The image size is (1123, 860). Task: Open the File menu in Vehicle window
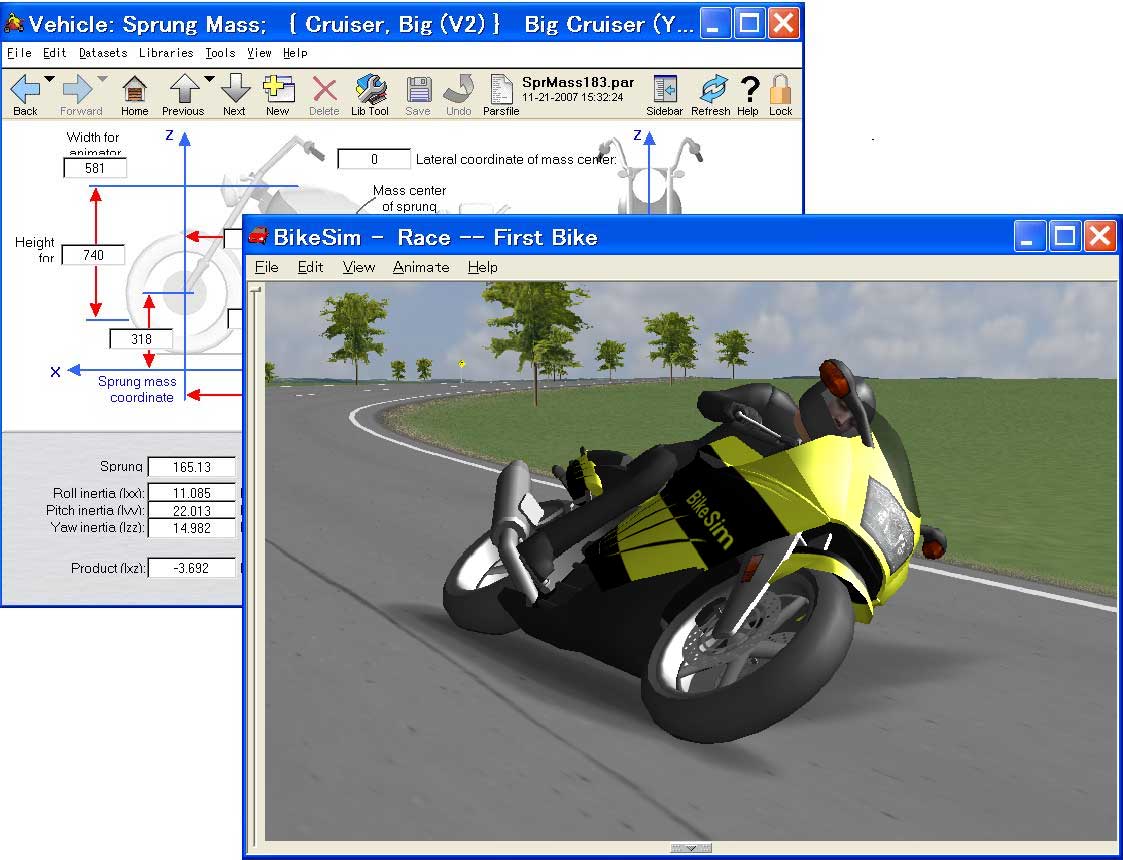pos(19,53)
